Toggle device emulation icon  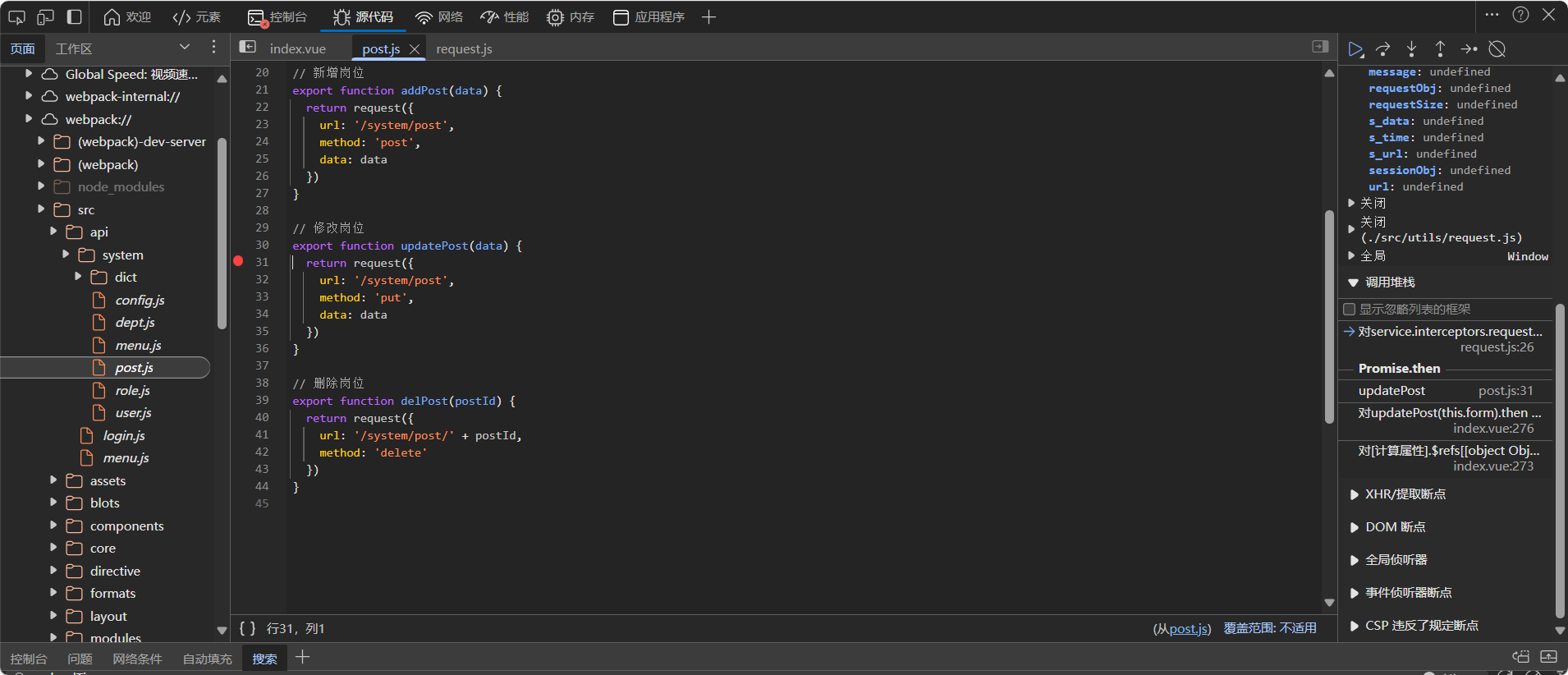tap(45, 16)
